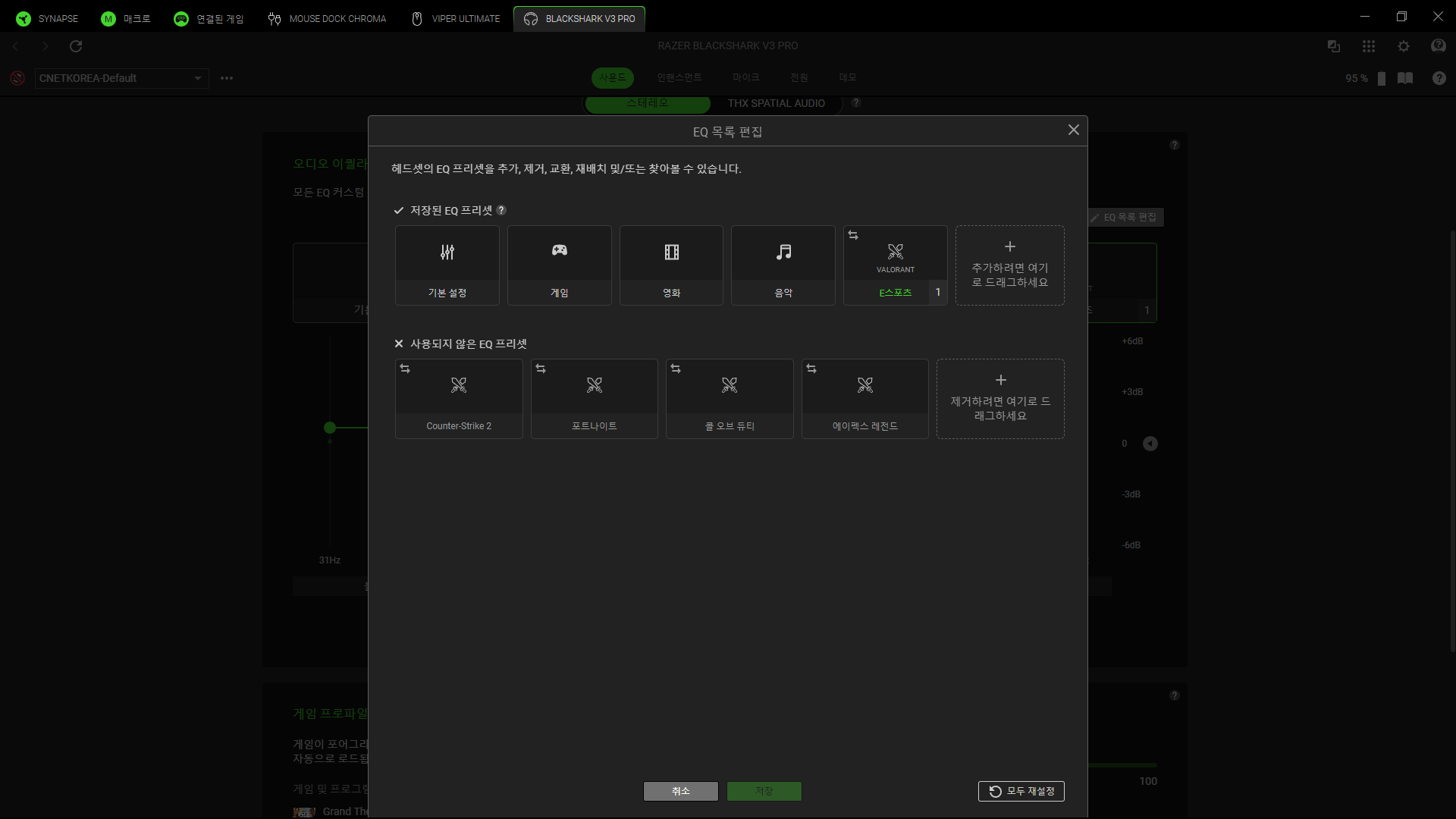Viewport: 1456px width, 819px height.
Task: Open the apps grid icon
Action: pyautogui.click(x=1369, y=46)
